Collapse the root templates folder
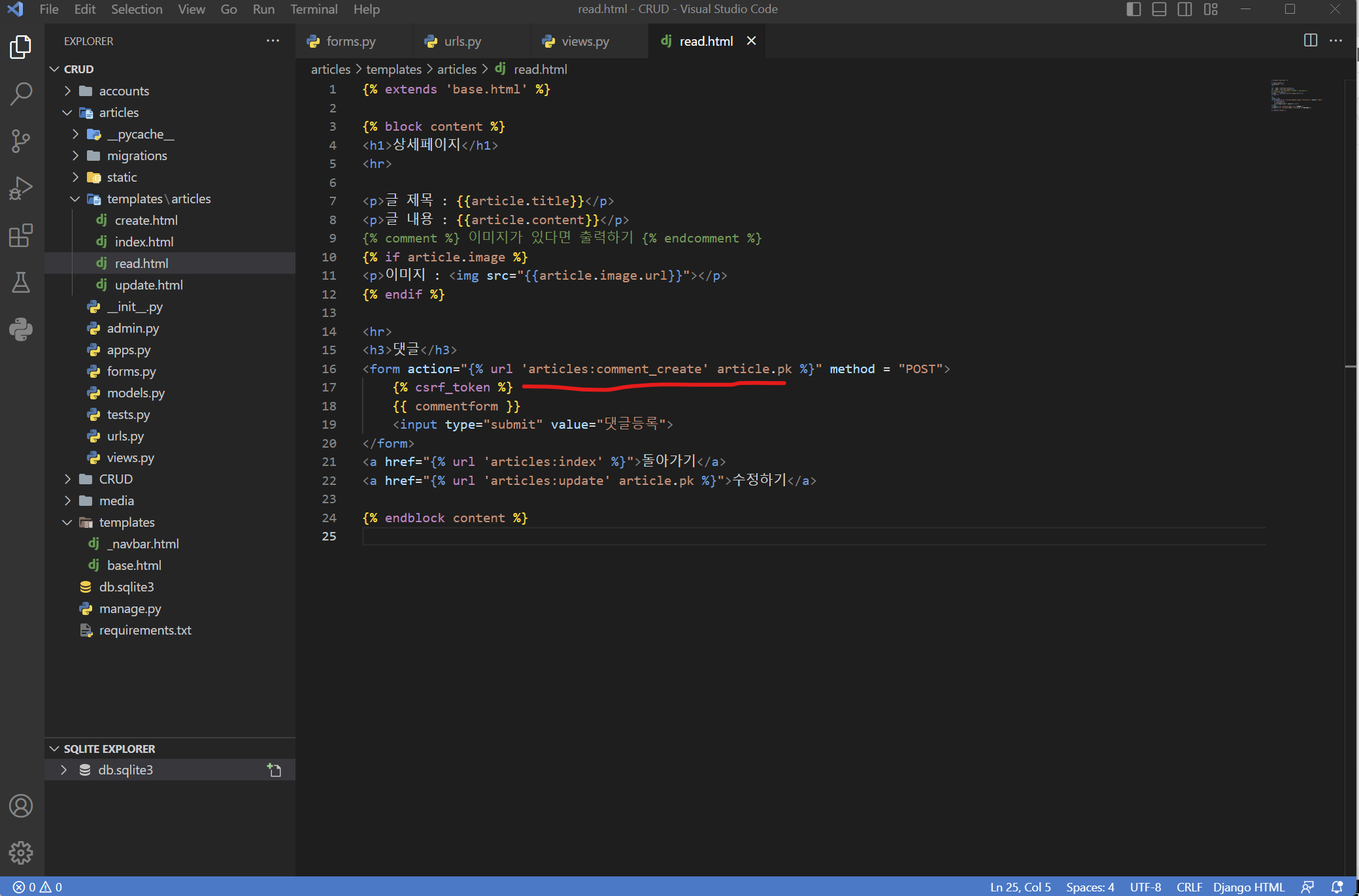1359x896 pixels. (x=67, y=522)
